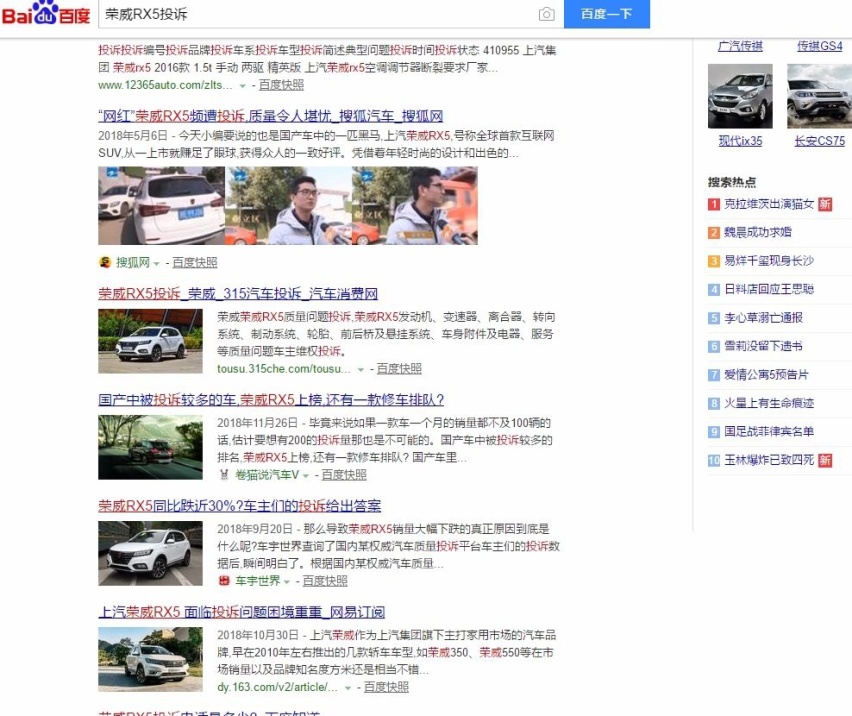Viewport: 852px width, 716px height.
Task: Click the Baidu logo
Action: (46, 14)
